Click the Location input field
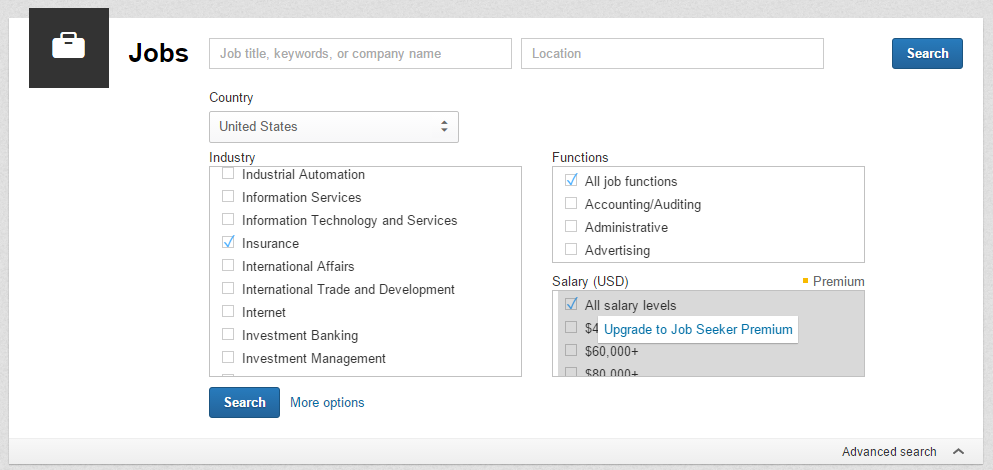Image resolution: width=993 pixels, height=470 pixels. tap(672, 54)
